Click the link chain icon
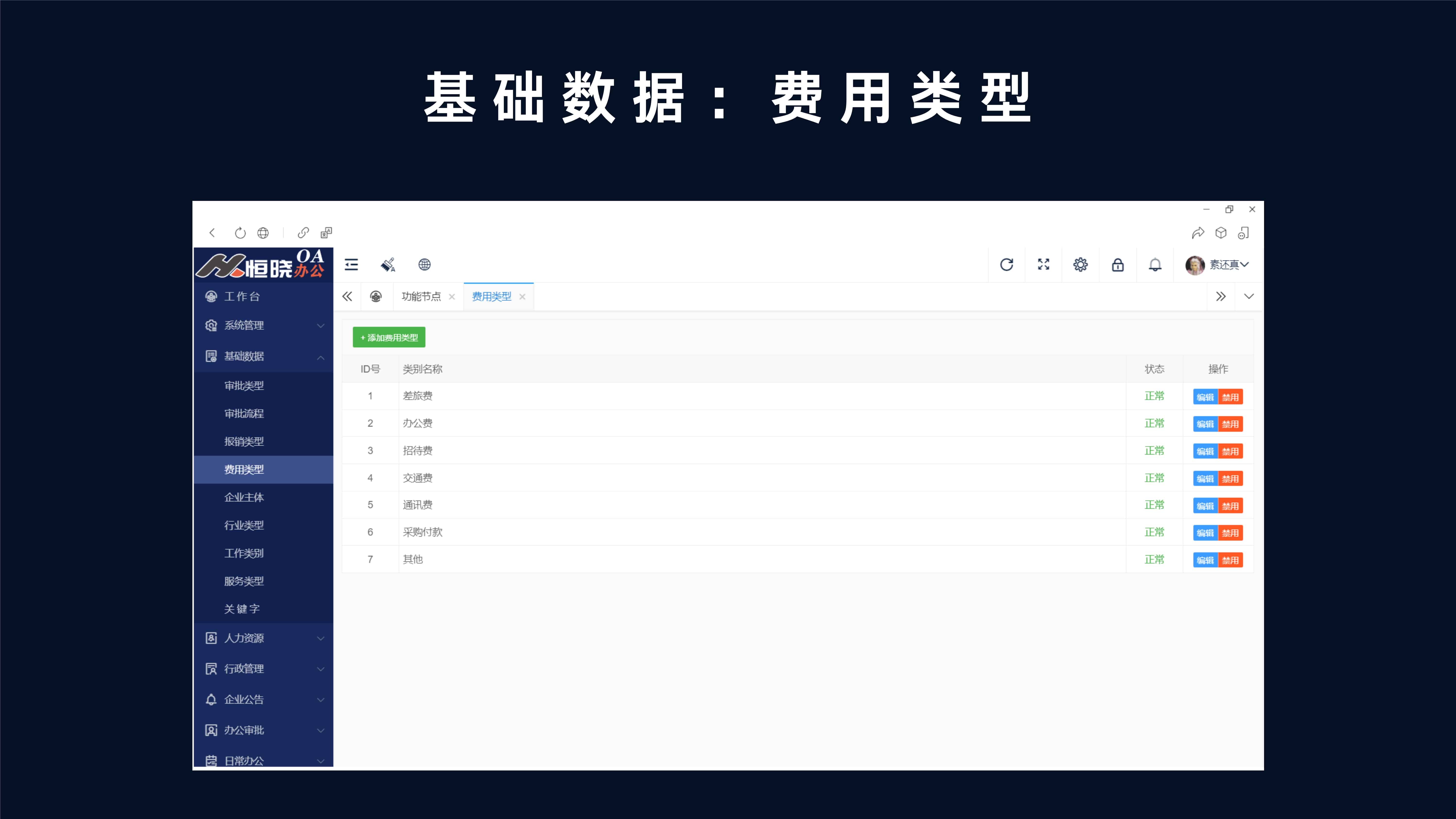This screenshot has height=819, width=1456. point(304,233)
